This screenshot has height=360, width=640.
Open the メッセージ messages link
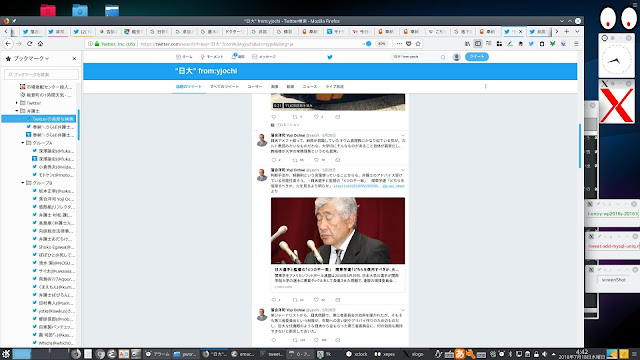(x=264, y=57)
